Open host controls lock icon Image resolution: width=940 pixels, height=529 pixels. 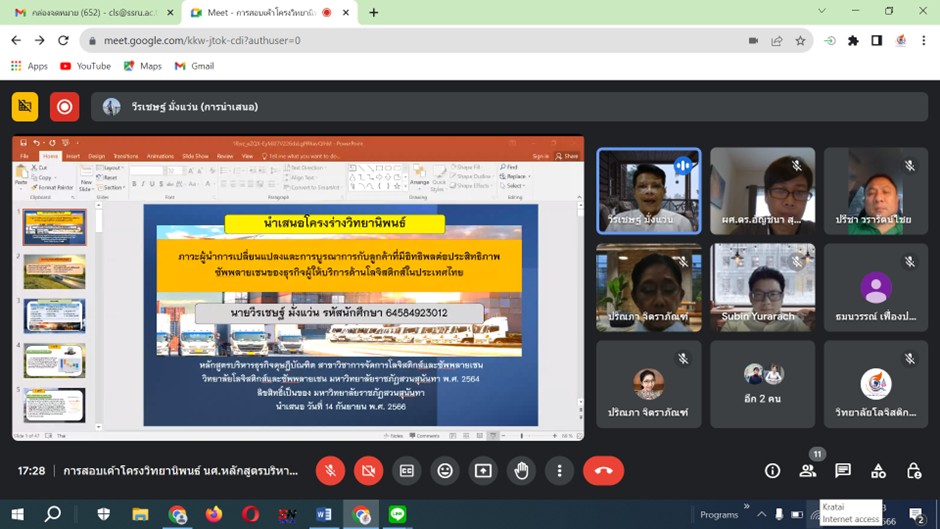pos(913,471)
